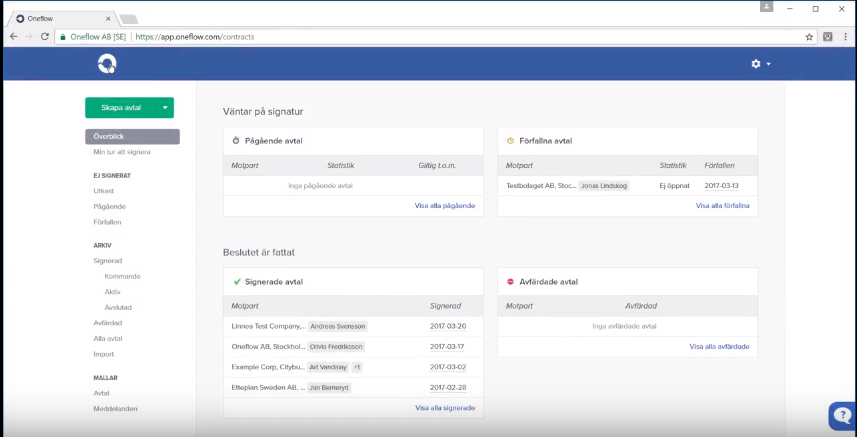Screen dimensions: 857x437
Task: Open the help chat bubble widget
Action: click(843, 416)
